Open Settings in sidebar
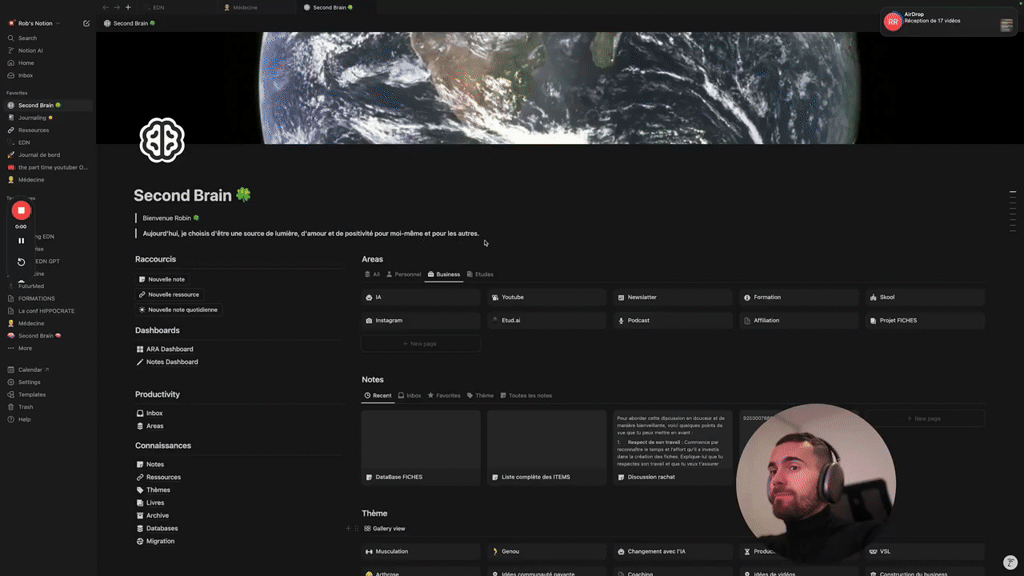Screen dimensions: 1024x576 (x=29, y=382)
